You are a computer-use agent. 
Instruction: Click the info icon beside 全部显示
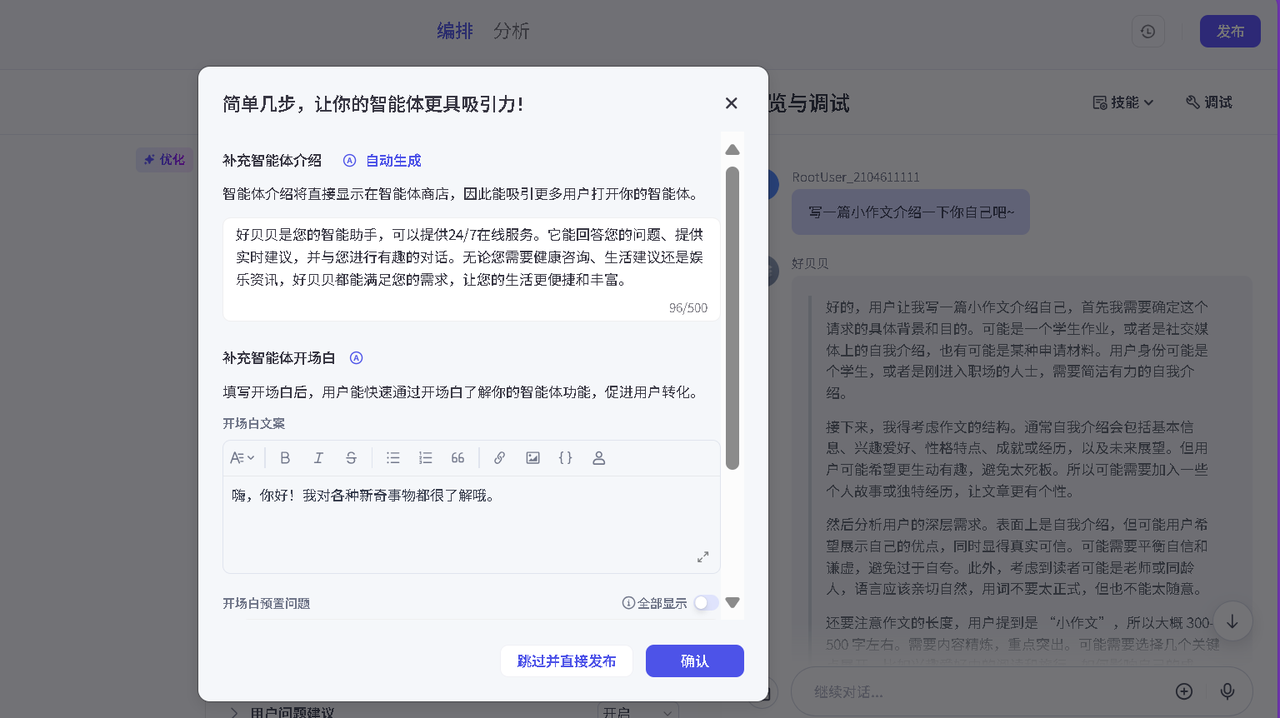click(x=629, y=603)
